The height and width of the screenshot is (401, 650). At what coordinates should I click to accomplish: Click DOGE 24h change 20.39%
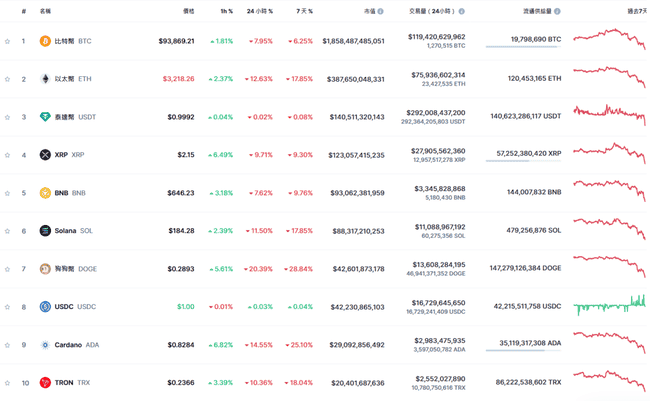pyautogui.click(x=258, y=269)
